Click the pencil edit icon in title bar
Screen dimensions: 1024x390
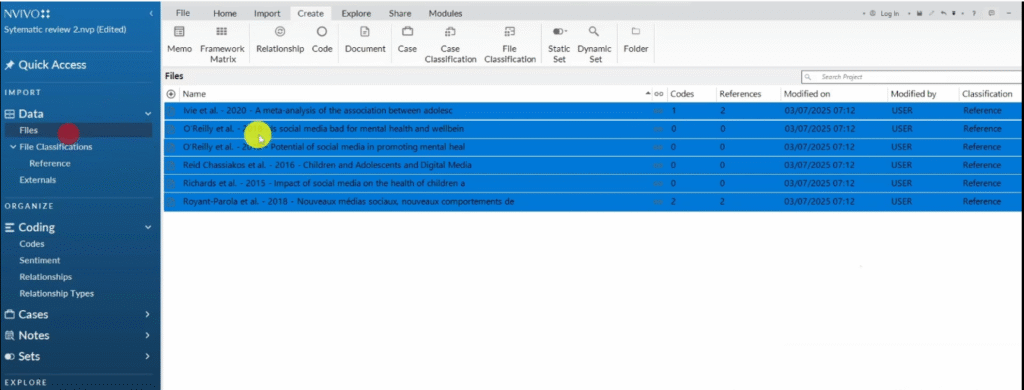tap(931, 13)
